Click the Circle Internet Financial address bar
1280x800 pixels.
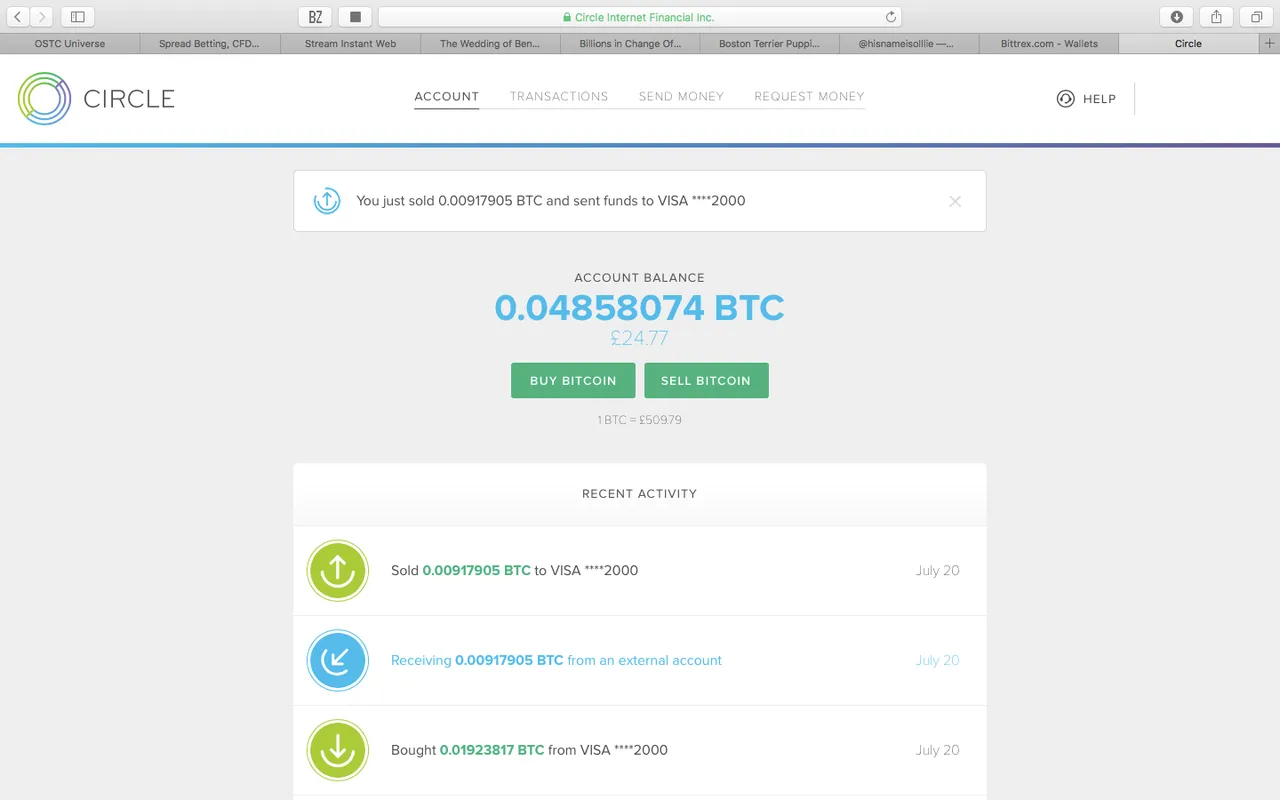click(x=640, y=17)
